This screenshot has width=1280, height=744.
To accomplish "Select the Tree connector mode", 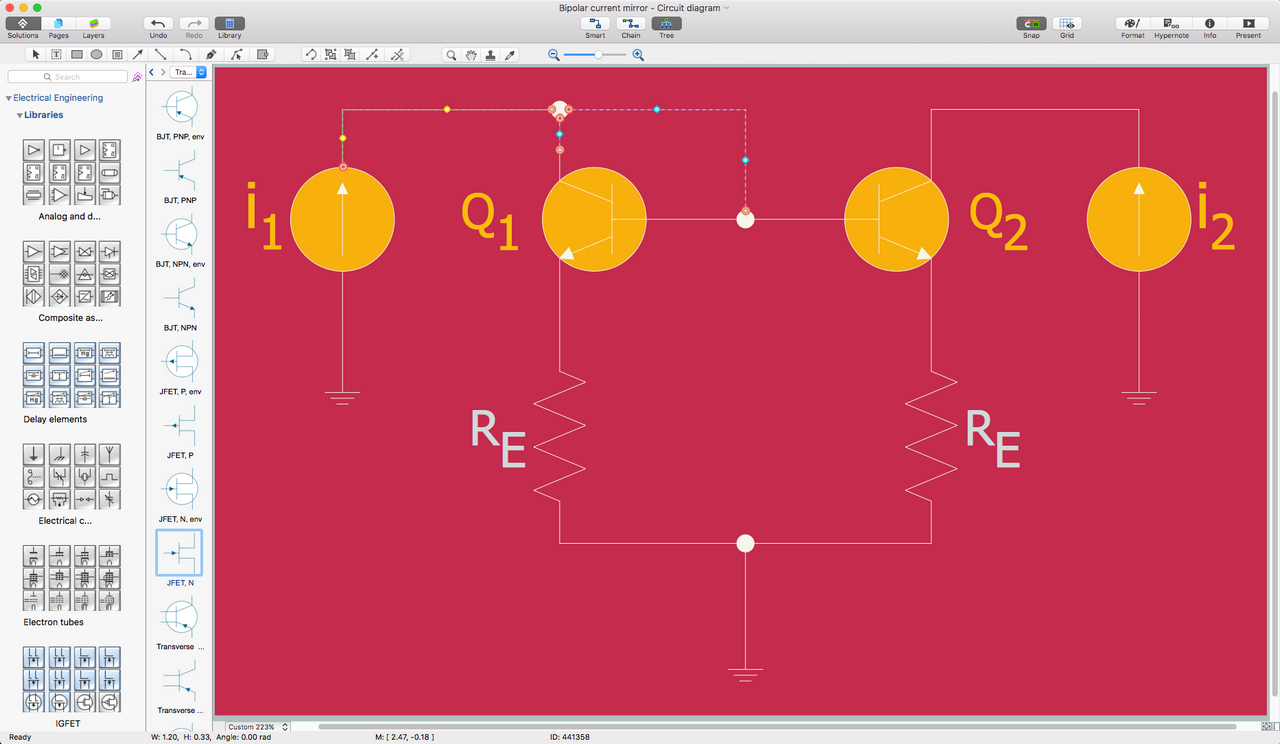I will pyautogui.click(x=665, y=26).
